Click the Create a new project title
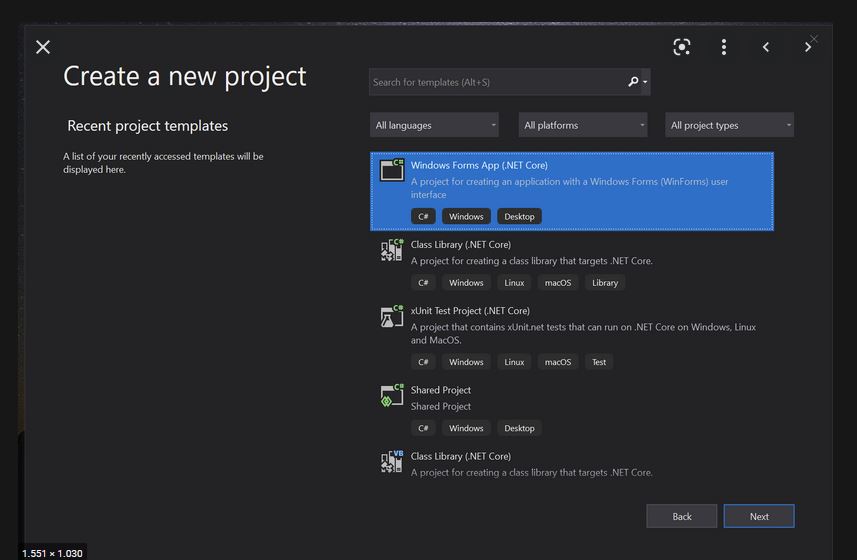The image size is (857, 560). coord(185,76)
